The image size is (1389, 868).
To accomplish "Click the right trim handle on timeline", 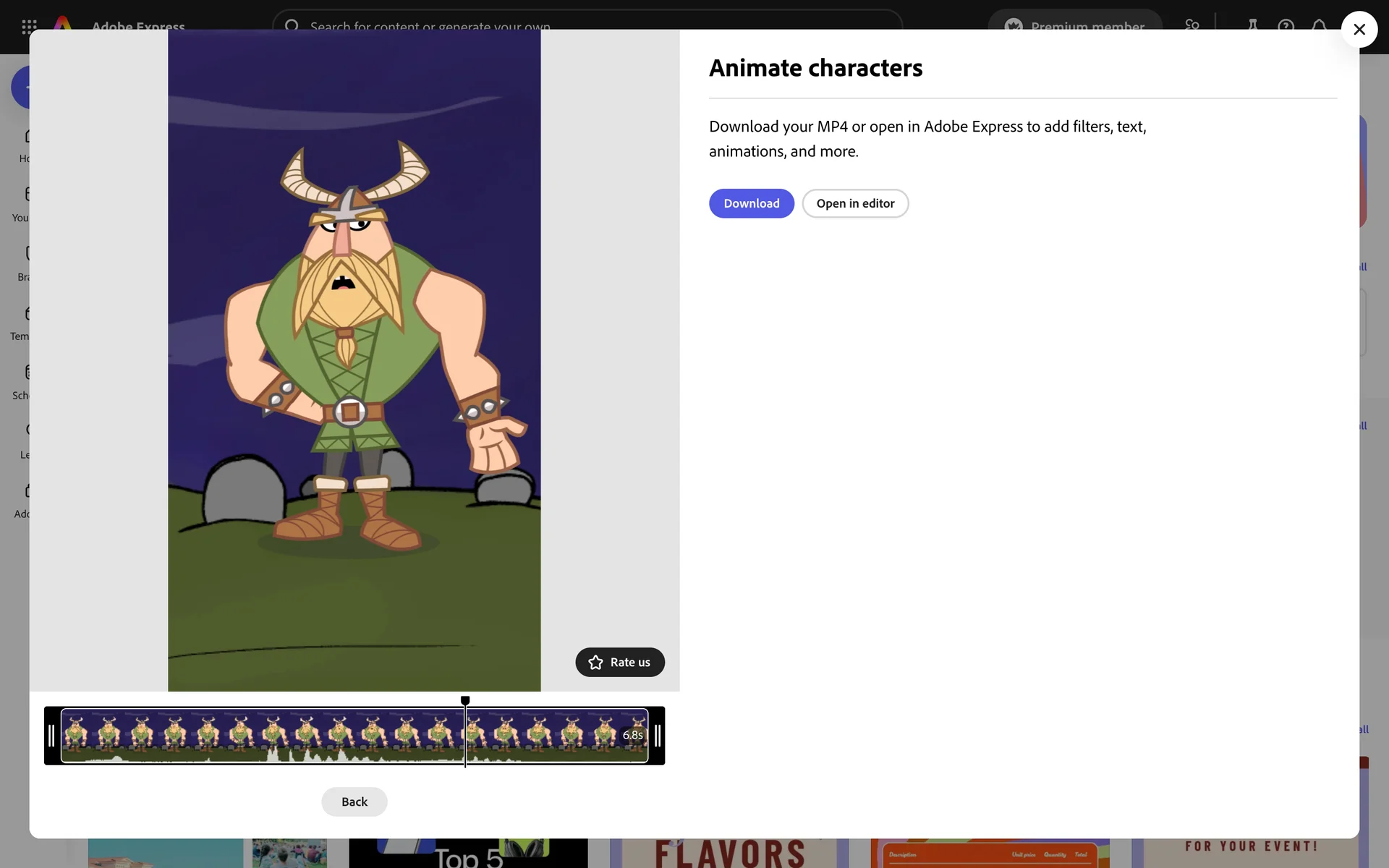I will [657, 736].
